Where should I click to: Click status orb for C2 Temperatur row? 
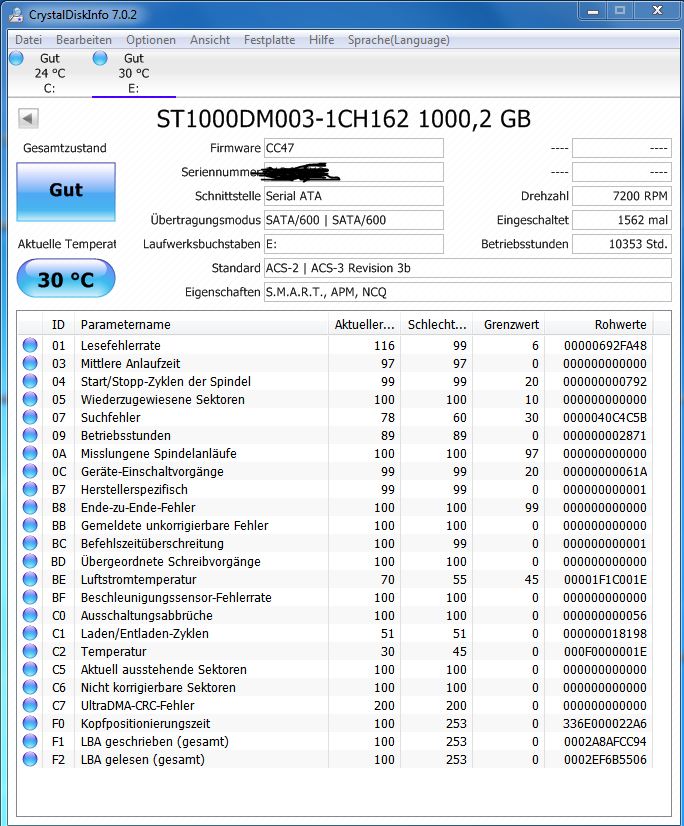[30, 651]
